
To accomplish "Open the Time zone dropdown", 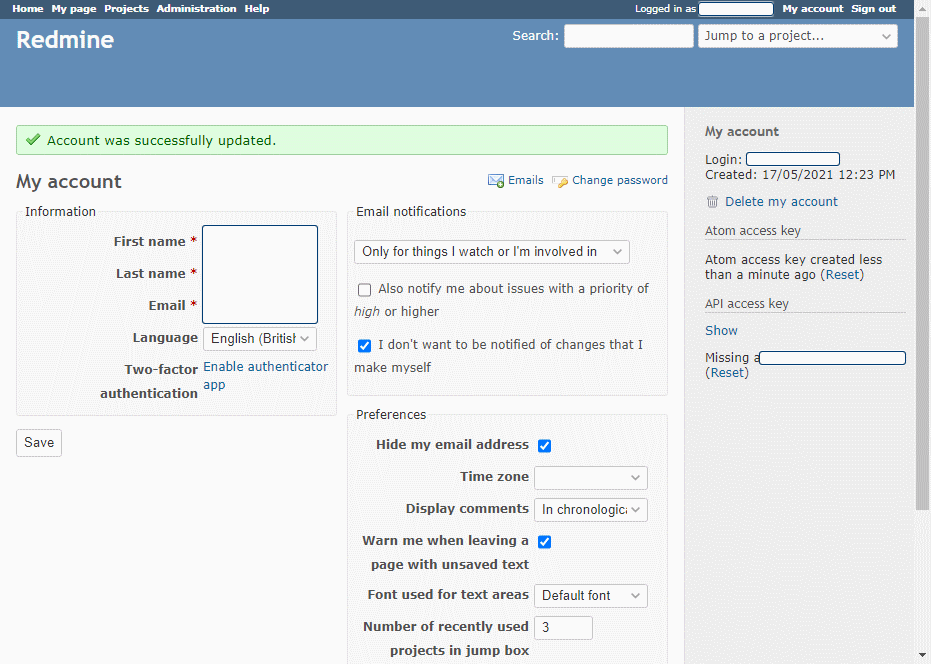I will point(591,478).
